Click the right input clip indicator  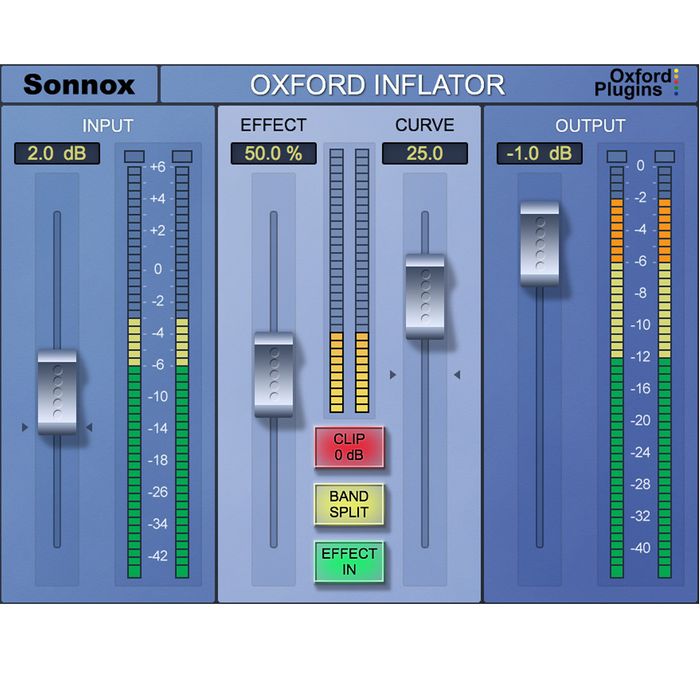pos(182,155)
